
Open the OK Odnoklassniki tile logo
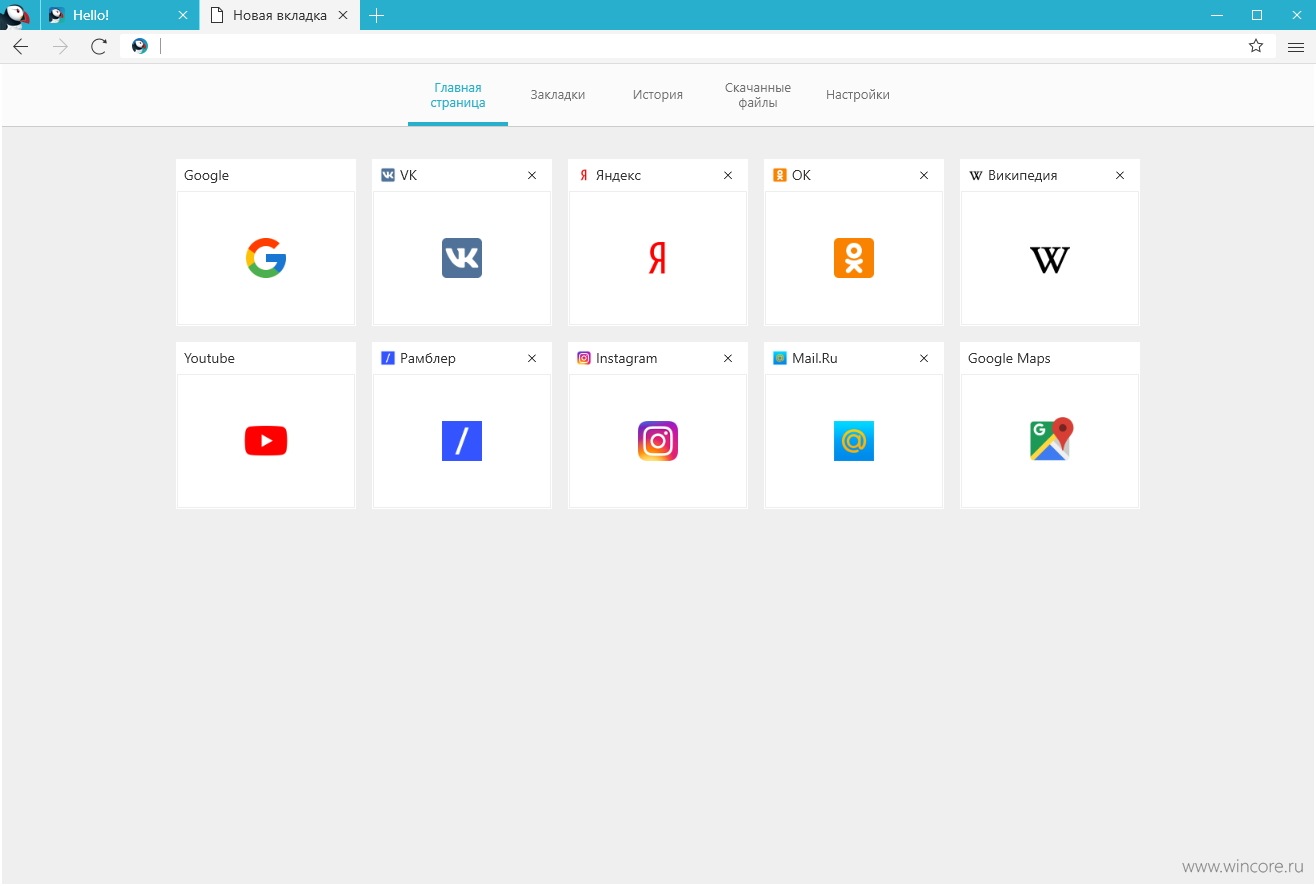[854, 258]
